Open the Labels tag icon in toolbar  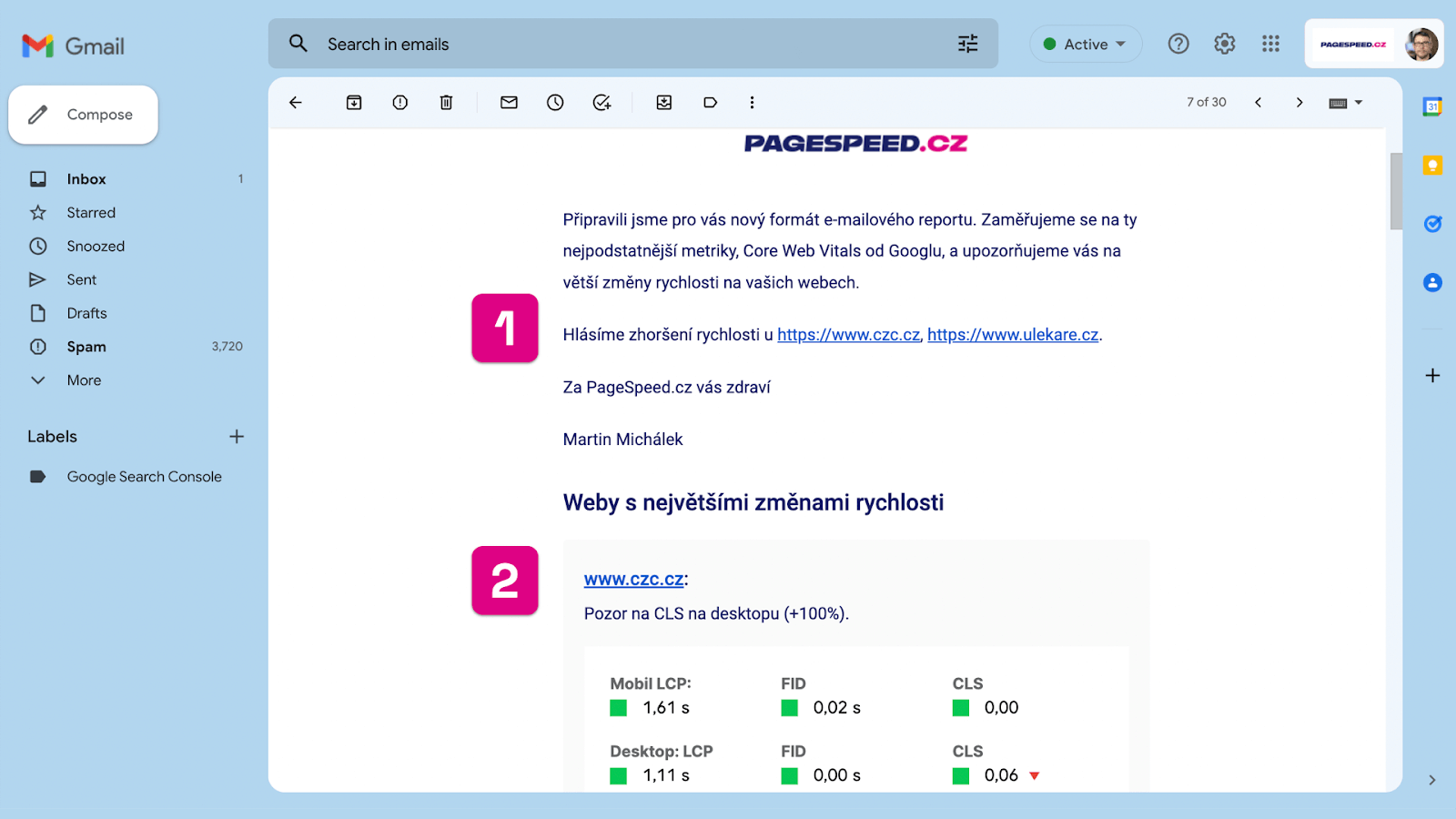711,103
